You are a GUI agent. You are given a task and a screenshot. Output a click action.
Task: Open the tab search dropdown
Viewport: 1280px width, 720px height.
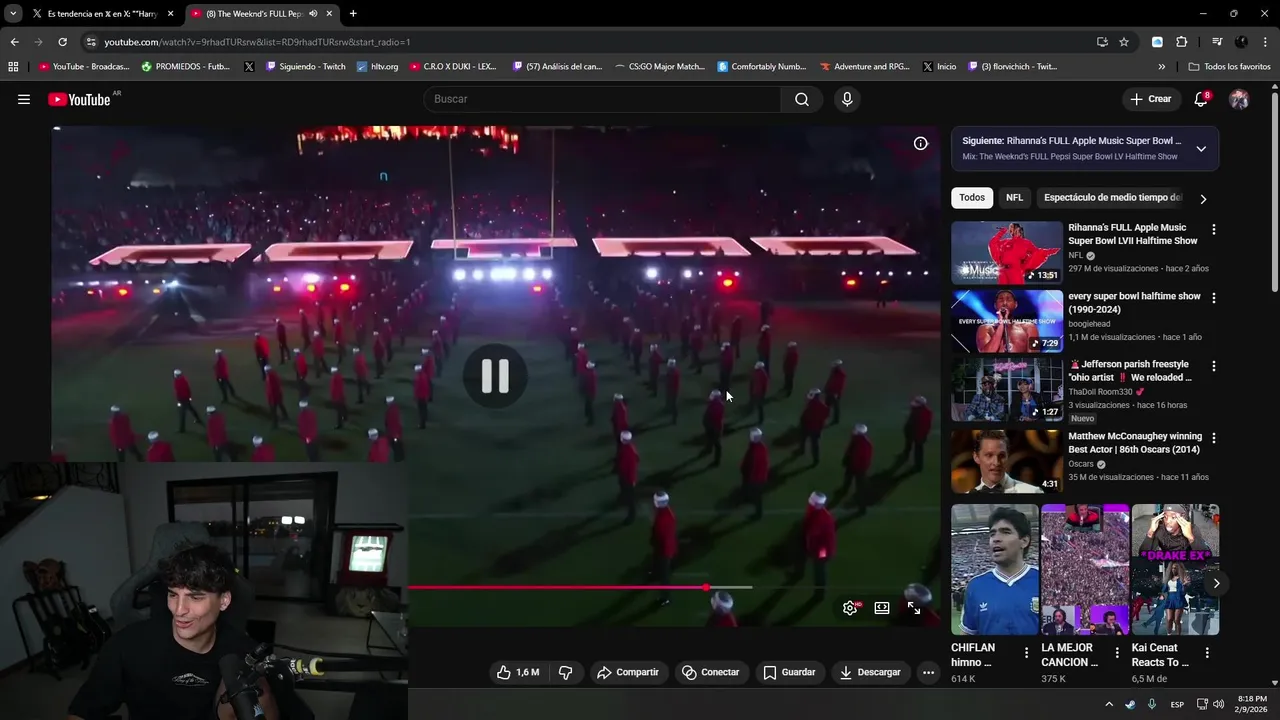pos(13,14)
